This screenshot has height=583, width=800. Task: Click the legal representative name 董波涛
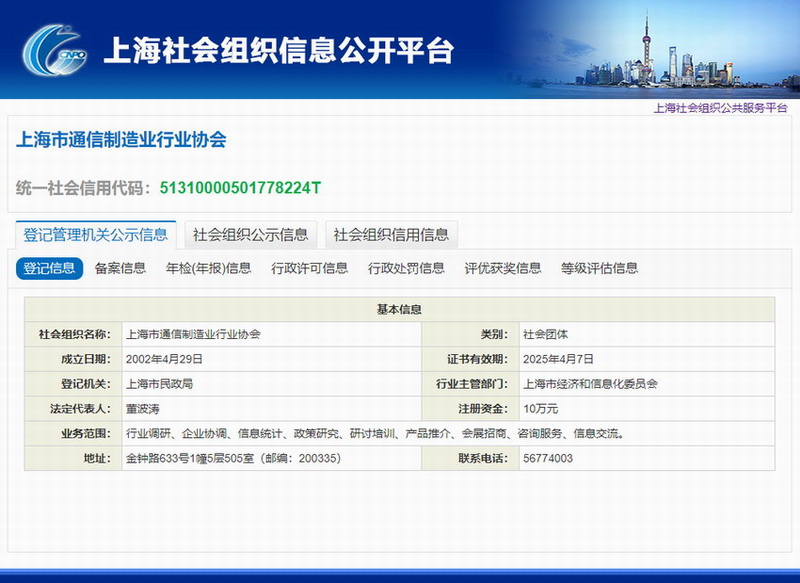(x=142, y=409)
